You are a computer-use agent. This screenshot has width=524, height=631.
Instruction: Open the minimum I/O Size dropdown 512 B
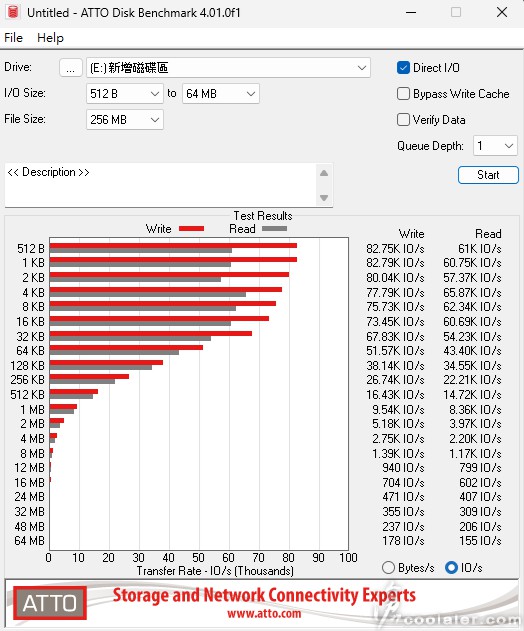point(125,94)
